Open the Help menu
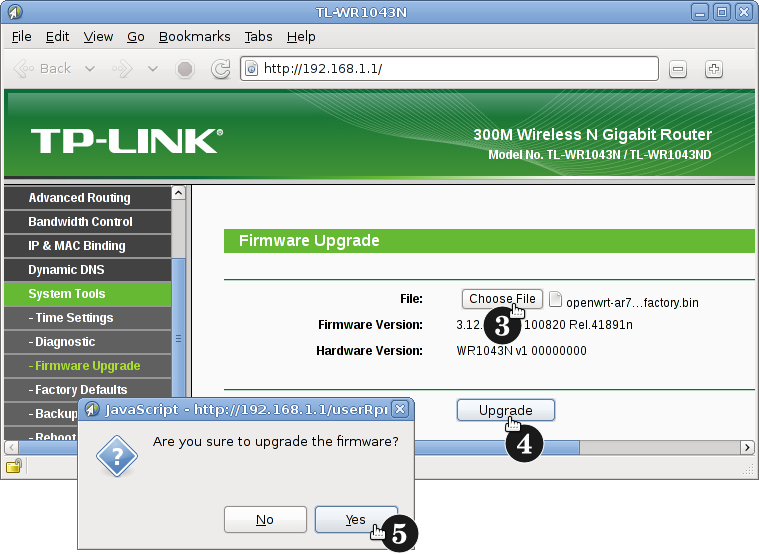The width and height of the screenshot is (759, 554). pos(301,37)
